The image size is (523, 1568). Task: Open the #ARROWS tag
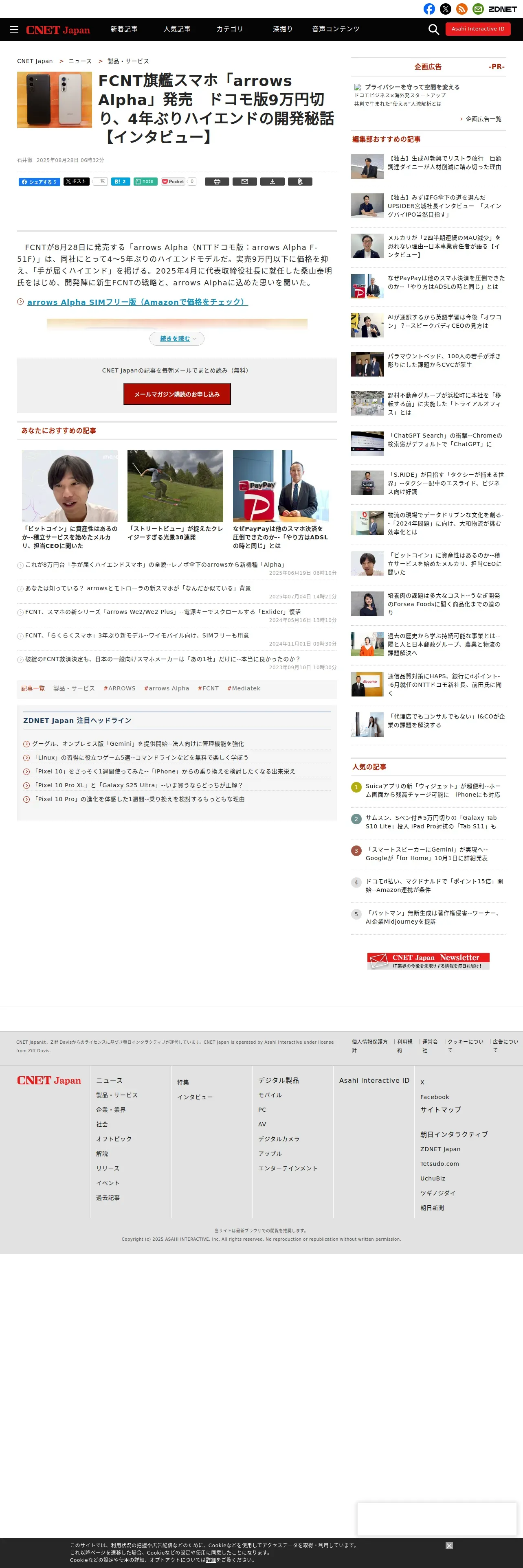coord(119,688)
